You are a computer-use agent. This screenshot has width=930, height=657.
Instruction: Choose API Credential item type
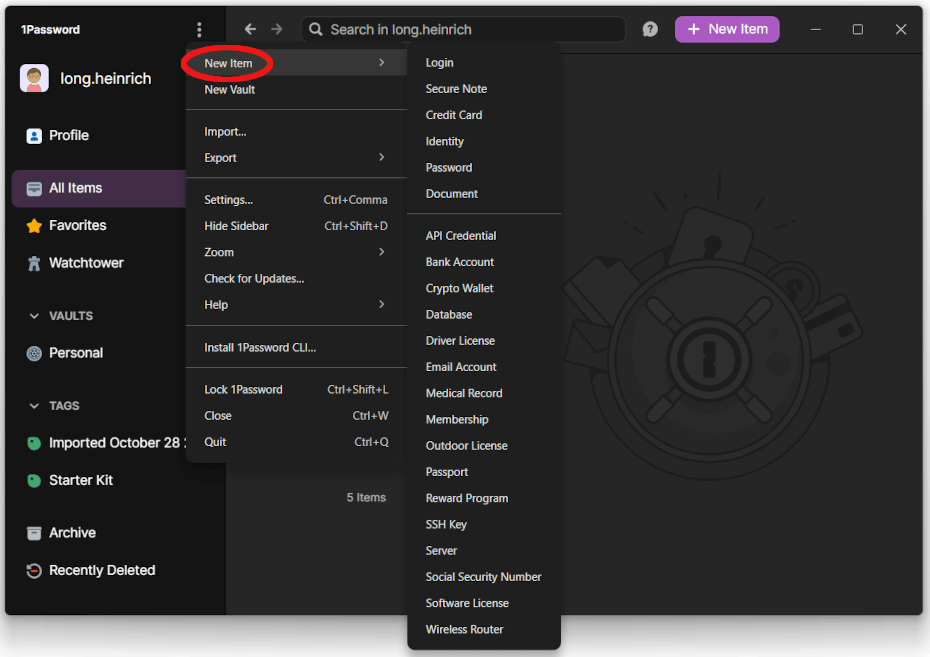484,236
